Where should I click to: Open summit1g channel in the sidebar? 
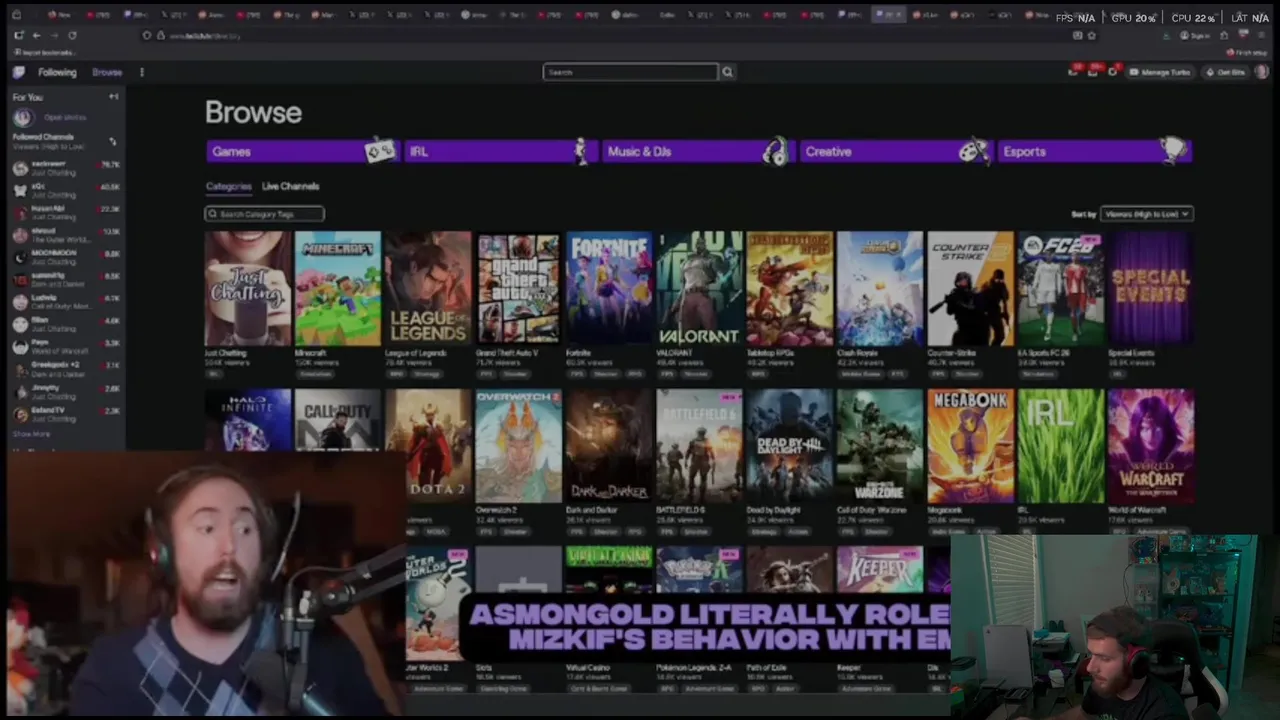(65, 279)
